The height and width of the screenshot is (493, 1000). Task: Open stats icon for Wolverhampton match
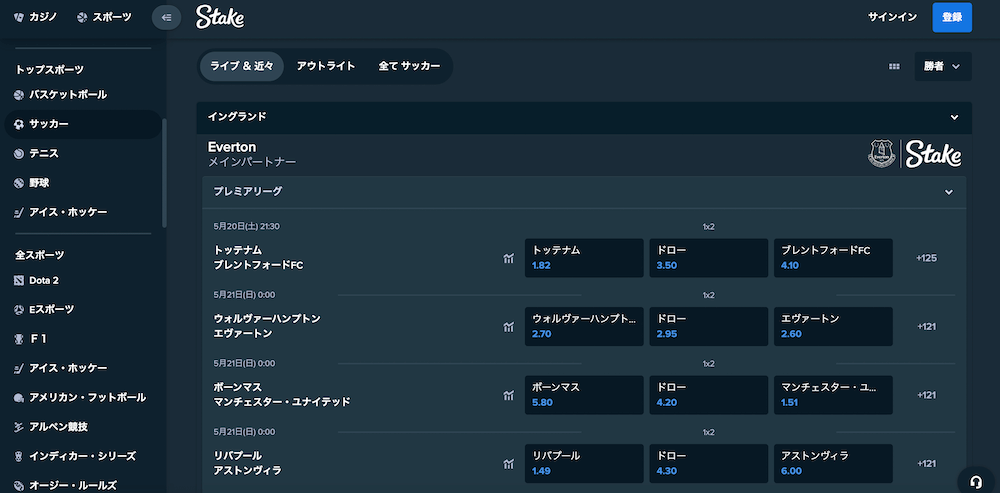tap(508, 327)
